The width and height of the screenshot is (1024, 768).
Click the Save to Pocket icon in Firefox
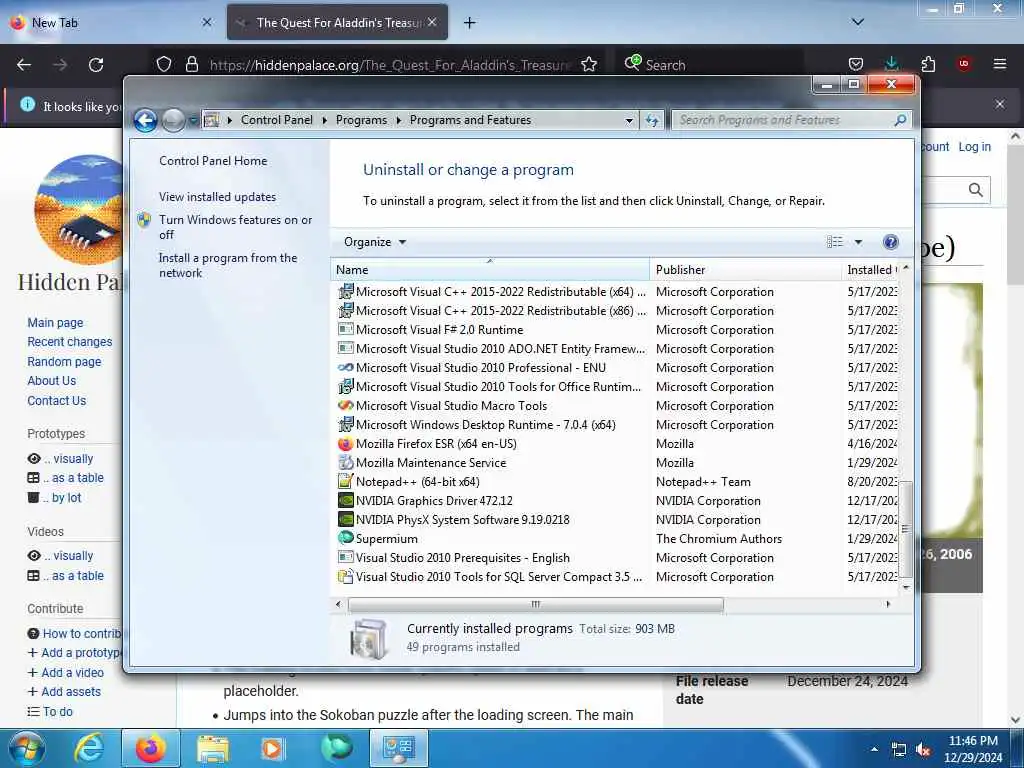tap(856, 64)
